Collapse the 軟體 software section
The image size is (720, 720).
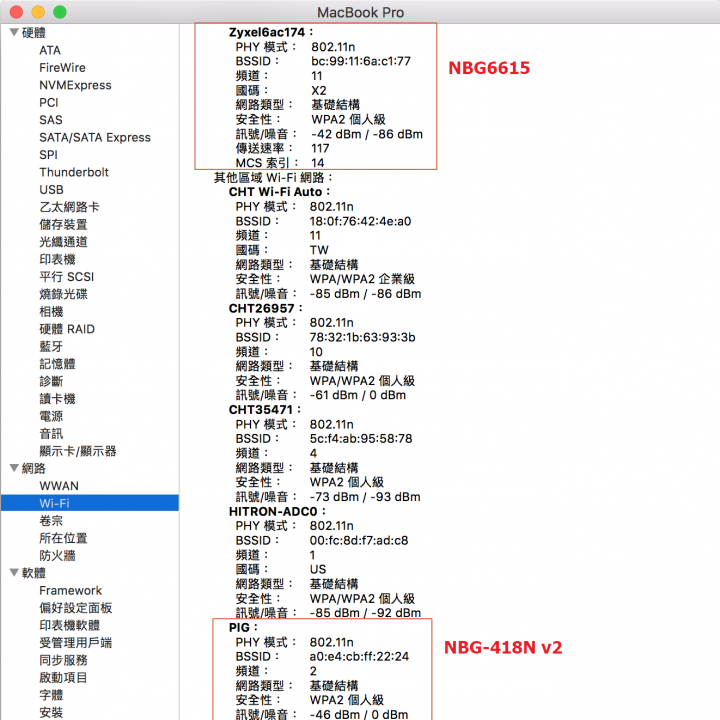pyautogui.click(x=14, y=573)
